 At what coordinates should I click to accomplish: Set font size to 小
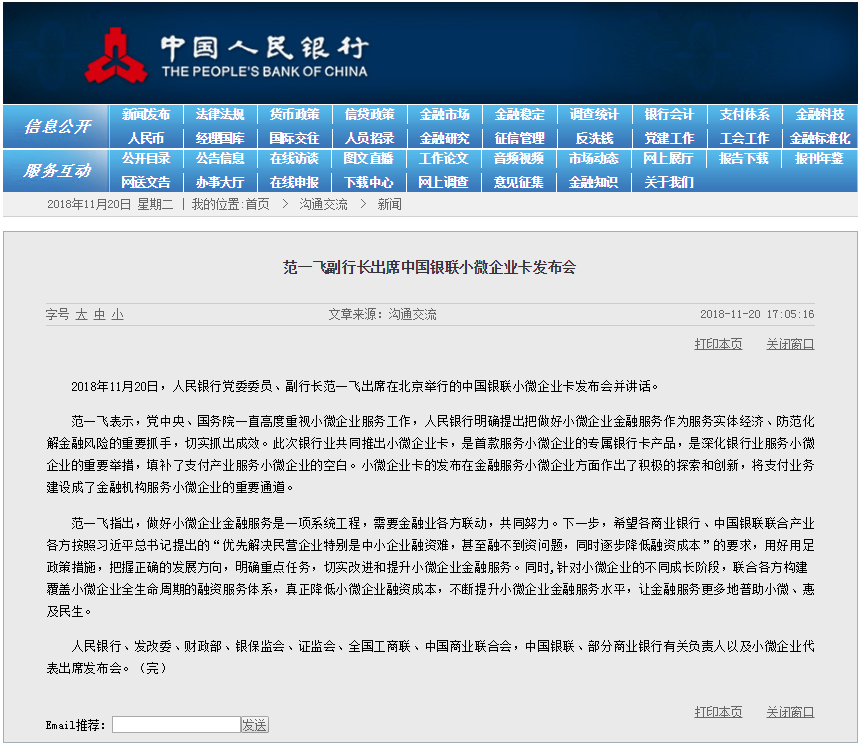117,314
